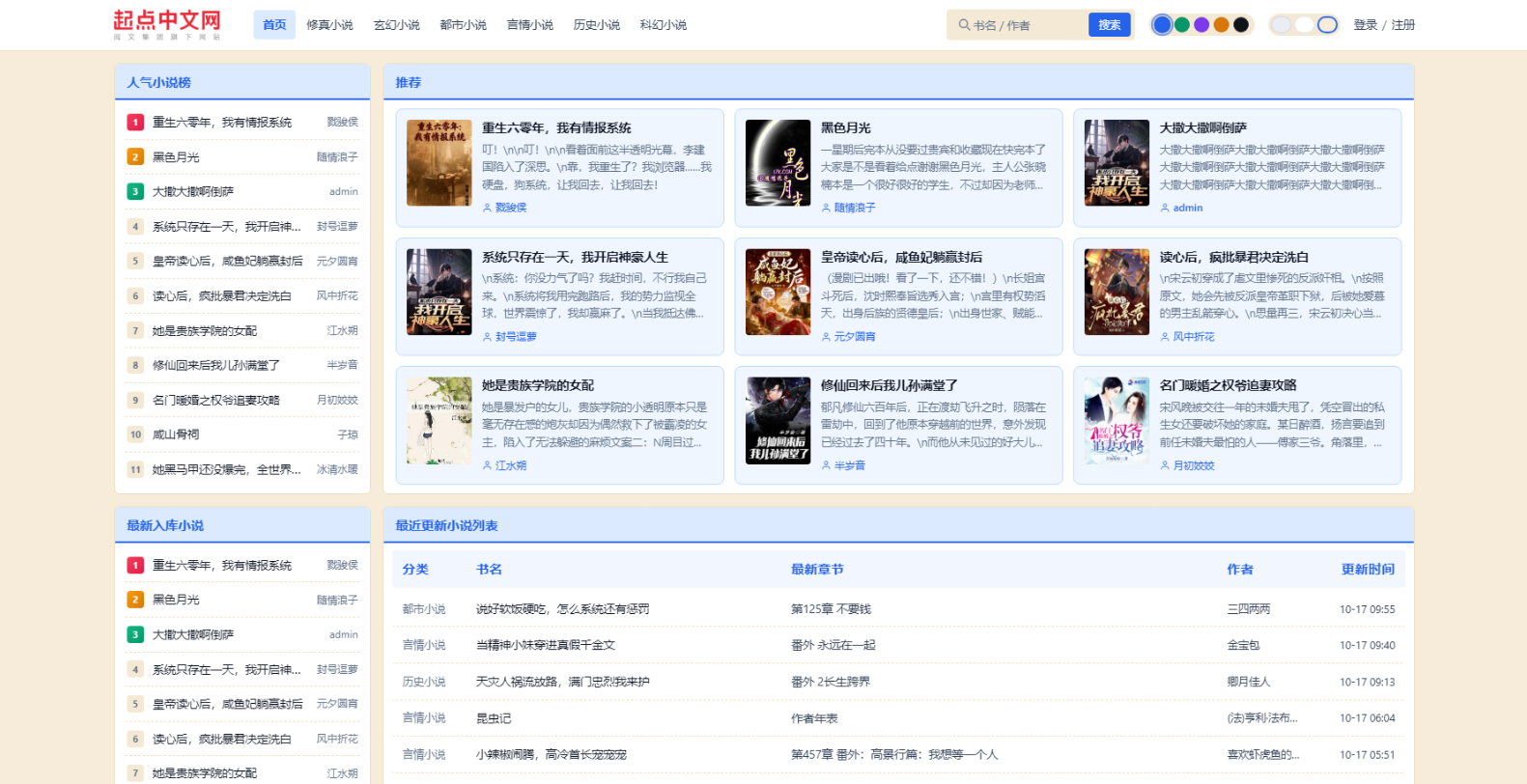Click the 搜索 button
The height and width of the screenshot is (784, 1527).
coord(1109,25)
